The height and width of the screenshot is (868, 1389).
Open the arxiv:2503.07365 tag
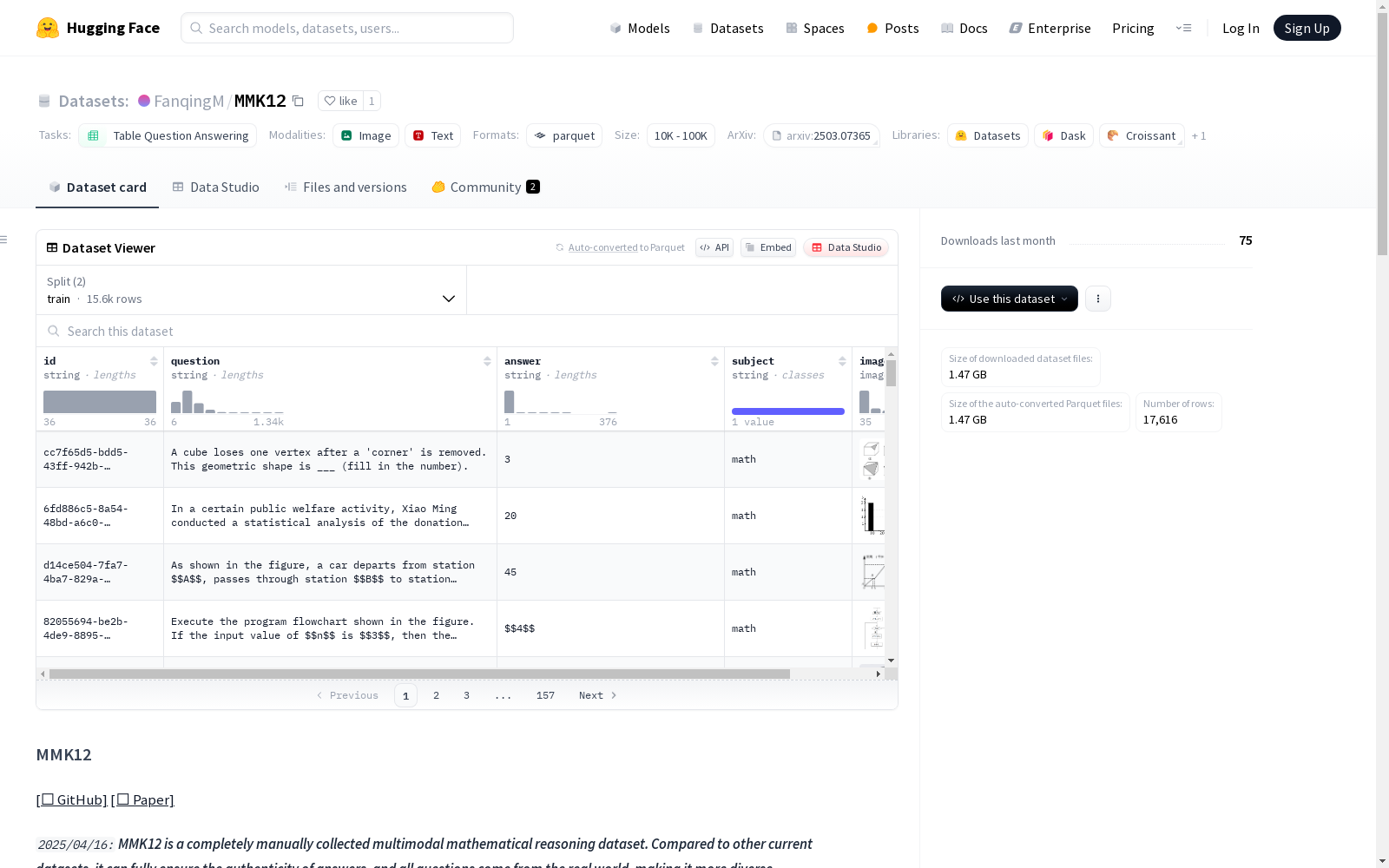point(821,135)
